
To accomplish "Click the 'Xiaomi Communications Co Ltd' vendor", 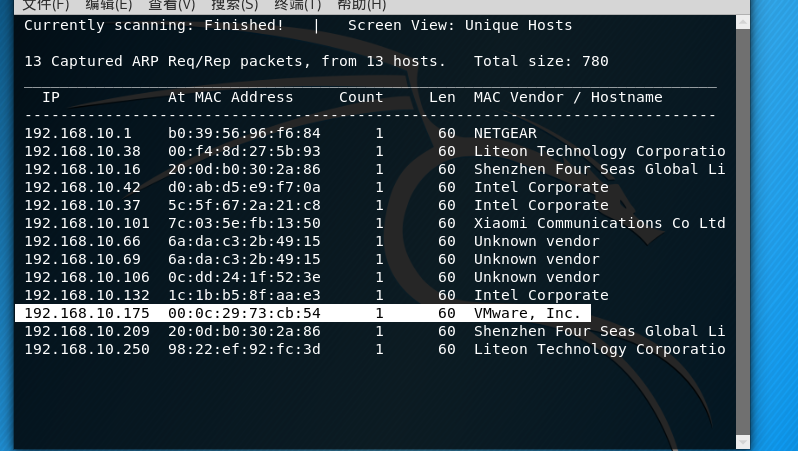I will pos(600,223).
